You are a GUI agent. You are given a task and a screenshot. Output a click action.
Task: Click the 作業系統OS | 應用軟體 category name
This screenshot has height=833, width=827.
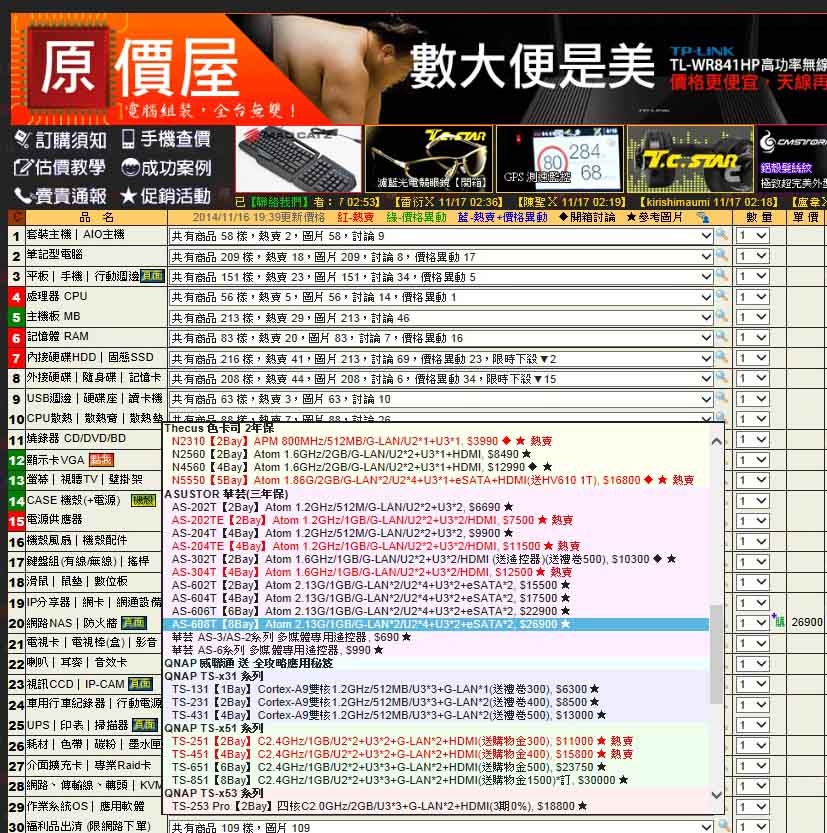pyautogui.click(x=86, y=806)
